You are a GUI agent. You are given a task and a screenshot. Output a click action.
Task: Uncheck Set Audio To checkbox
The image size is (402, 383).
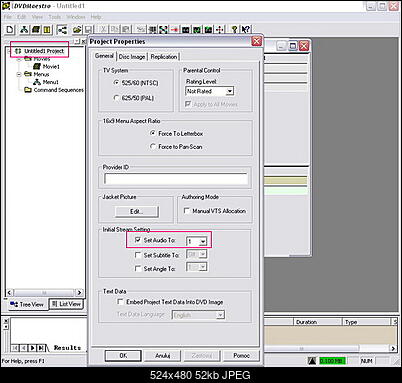tap(138, 240)
